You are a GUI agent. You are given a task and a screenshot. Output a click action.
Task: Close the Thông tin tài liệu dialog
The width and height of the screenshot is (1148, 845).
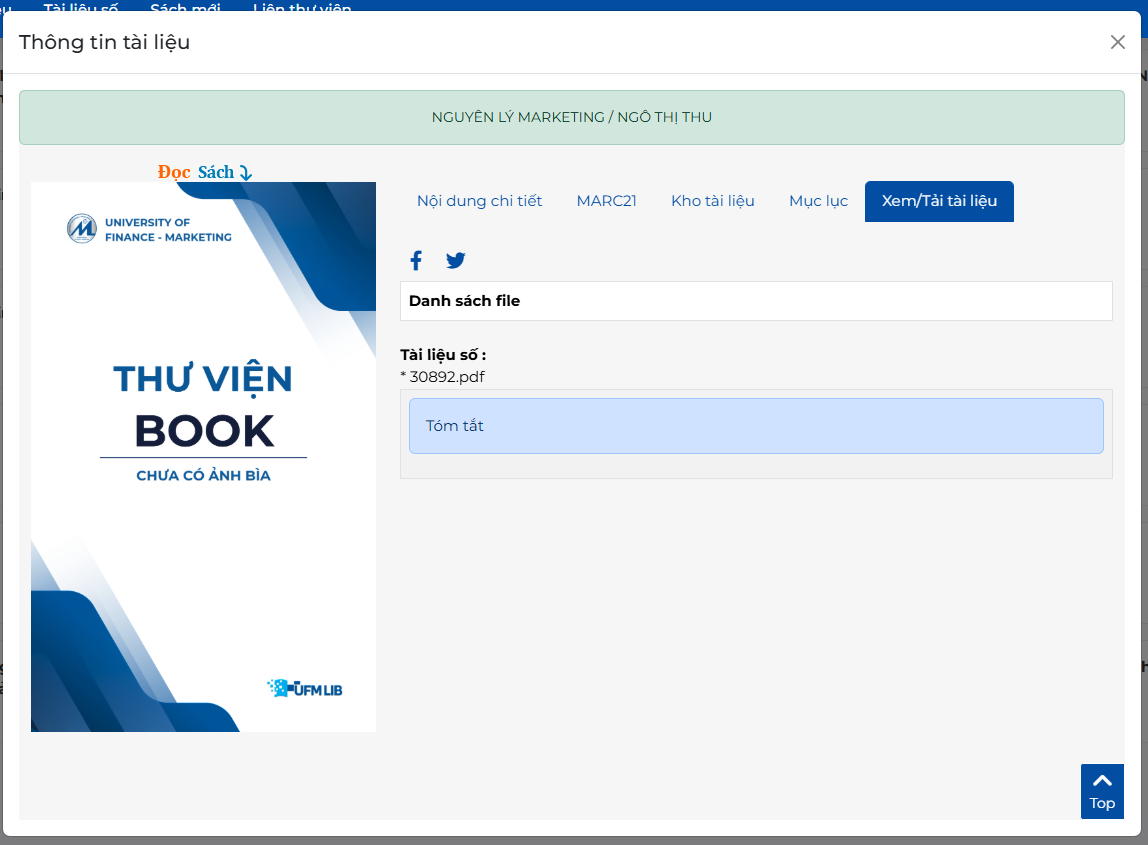click(1117, 42)
